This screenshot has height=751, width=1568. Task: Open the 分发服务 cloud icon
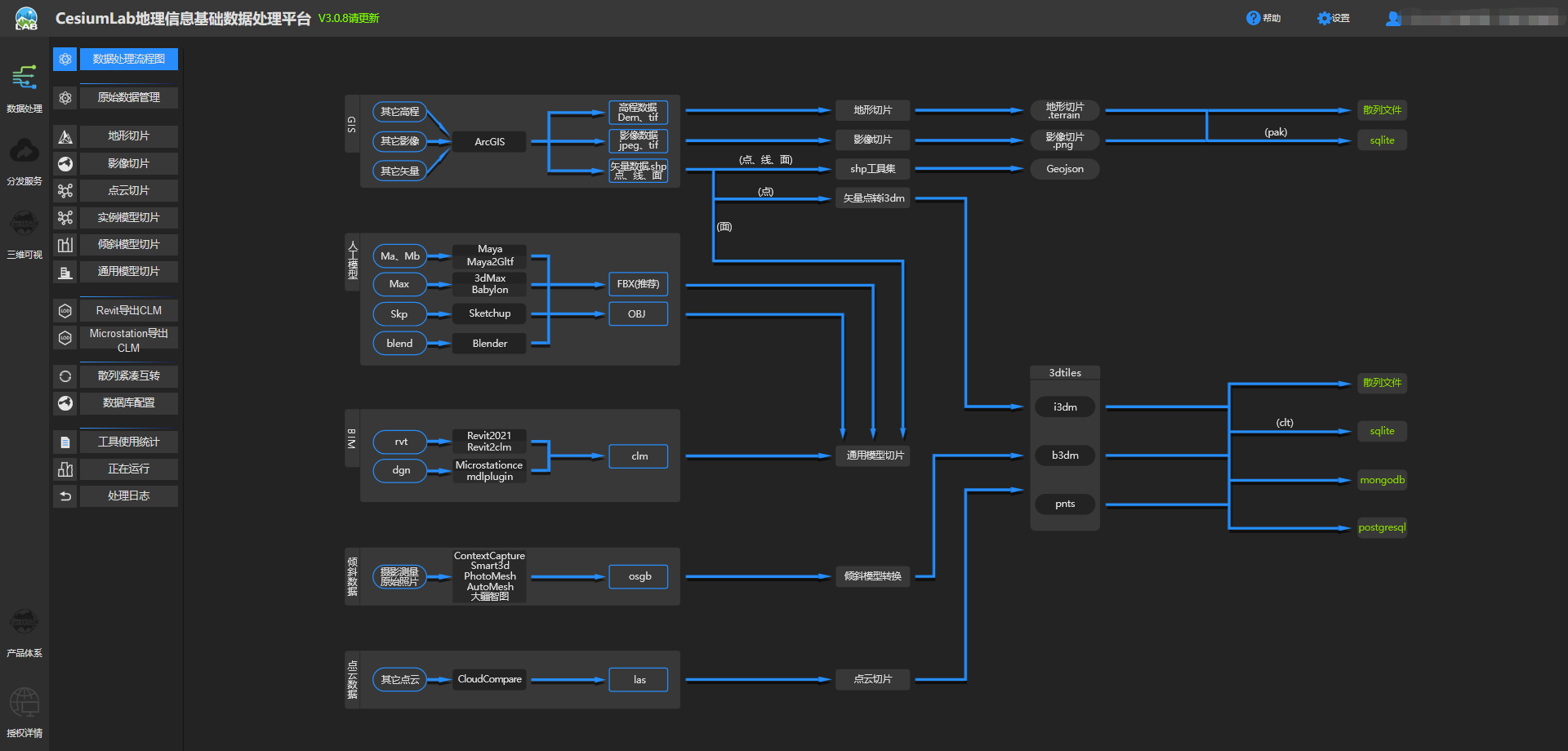24,150
